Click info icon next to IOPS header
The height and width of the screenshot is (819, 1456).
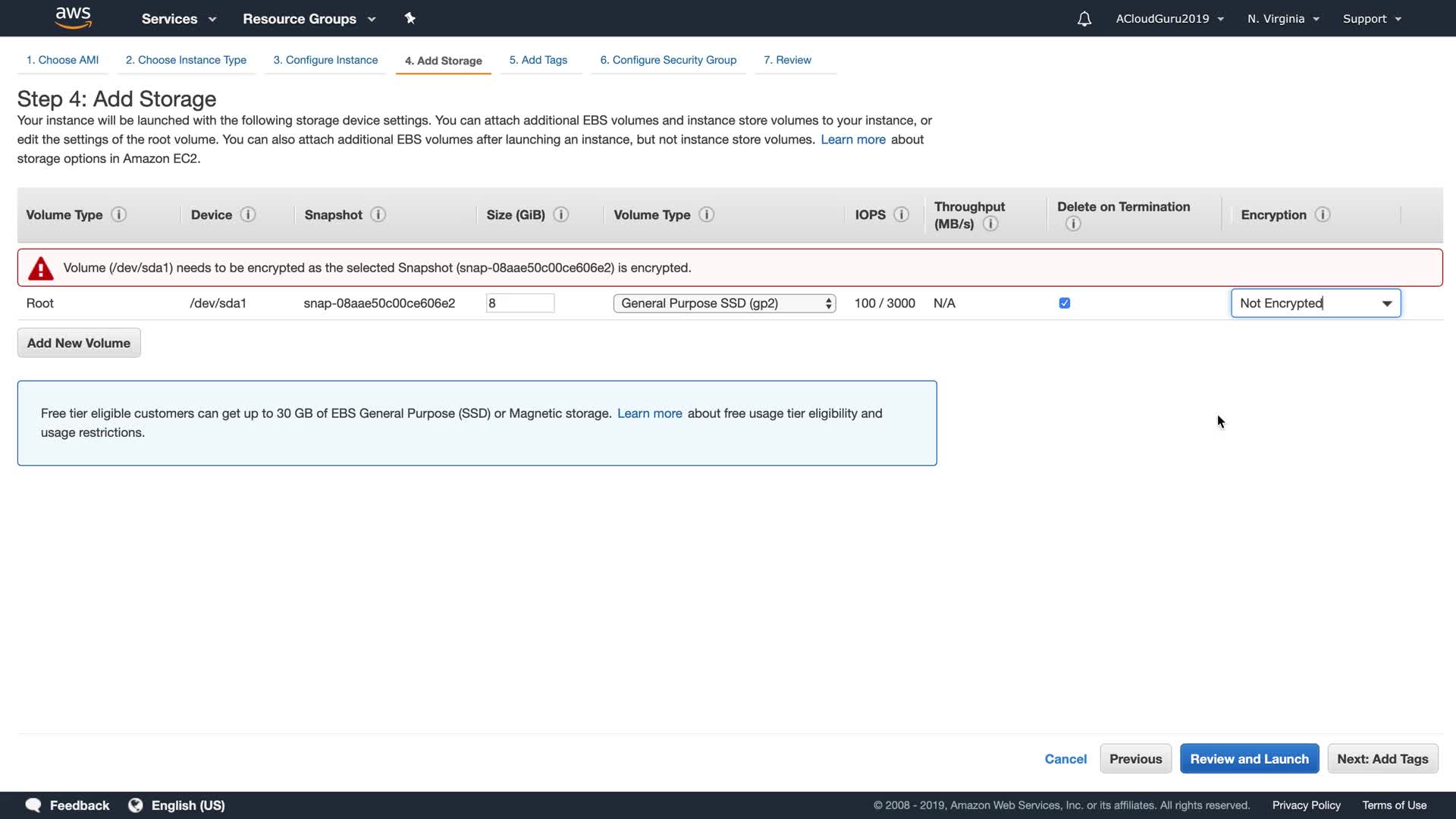tap(901, 215)
